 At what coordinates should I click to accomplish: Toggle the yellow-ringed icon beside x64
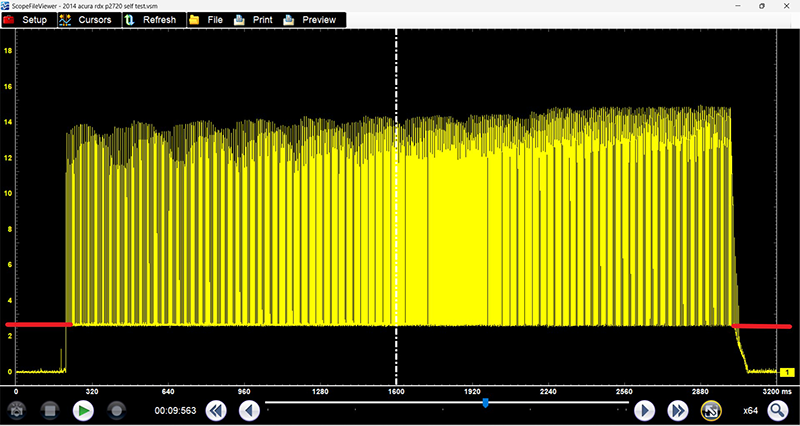click(x=711, y=410)
